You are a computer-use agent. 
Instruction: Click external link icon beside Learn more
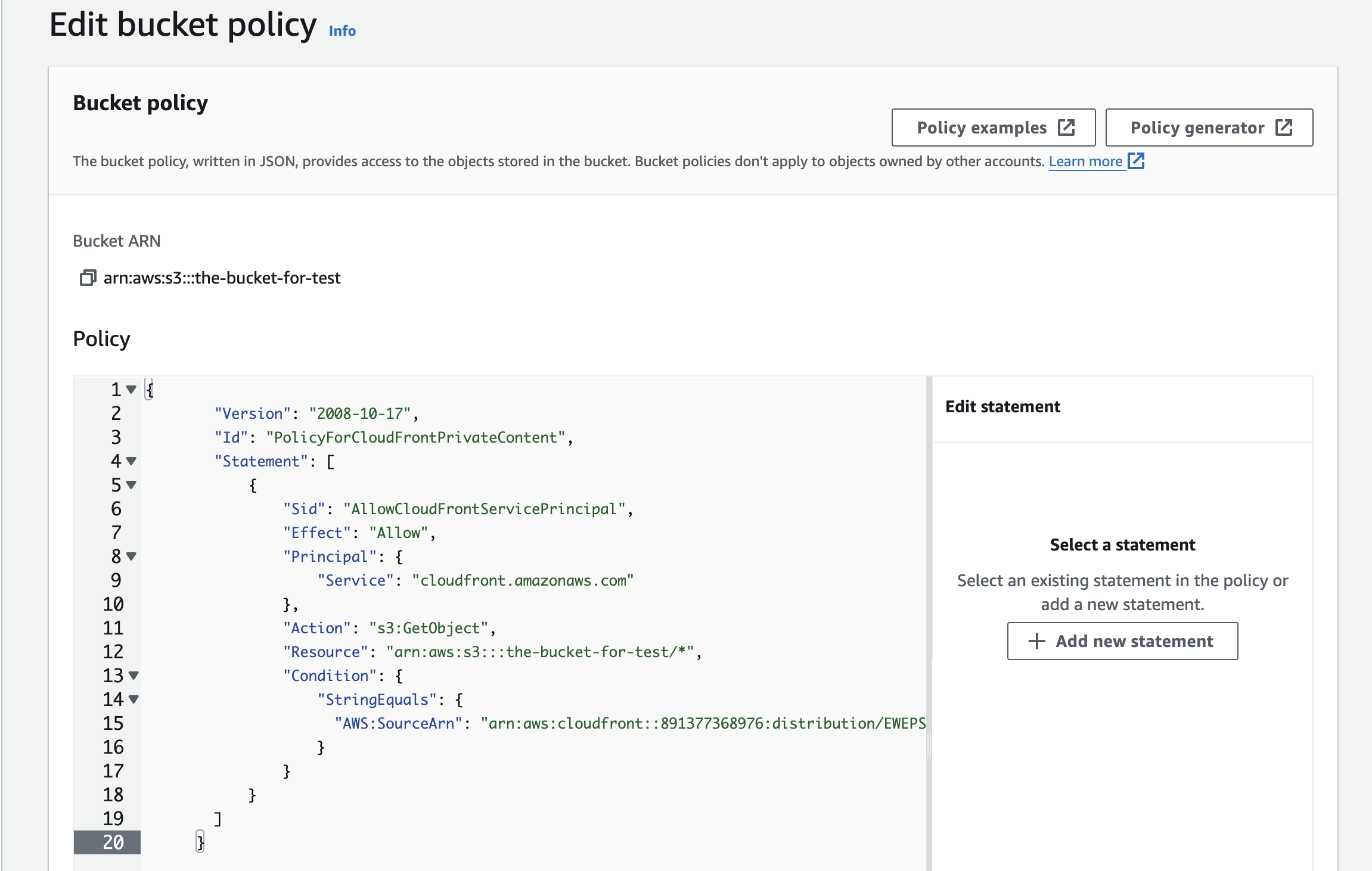point(1136,161)
